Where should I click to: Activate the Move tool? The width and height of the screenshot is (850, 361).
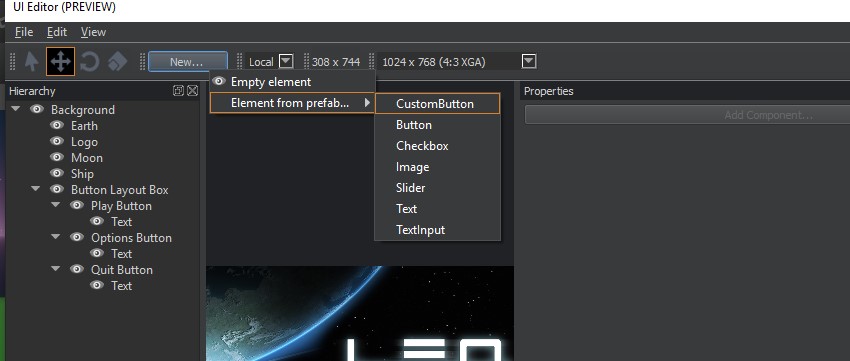(60, 61)
